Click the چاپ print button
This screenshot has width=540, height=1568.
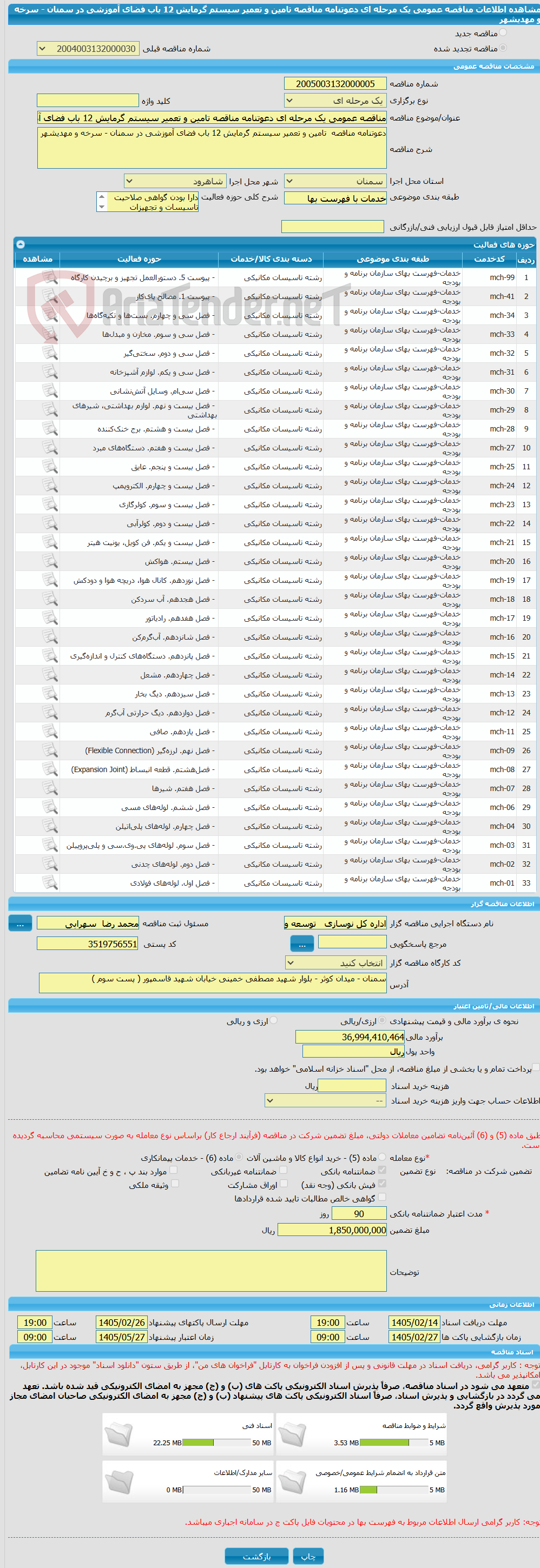(308, 1556)
